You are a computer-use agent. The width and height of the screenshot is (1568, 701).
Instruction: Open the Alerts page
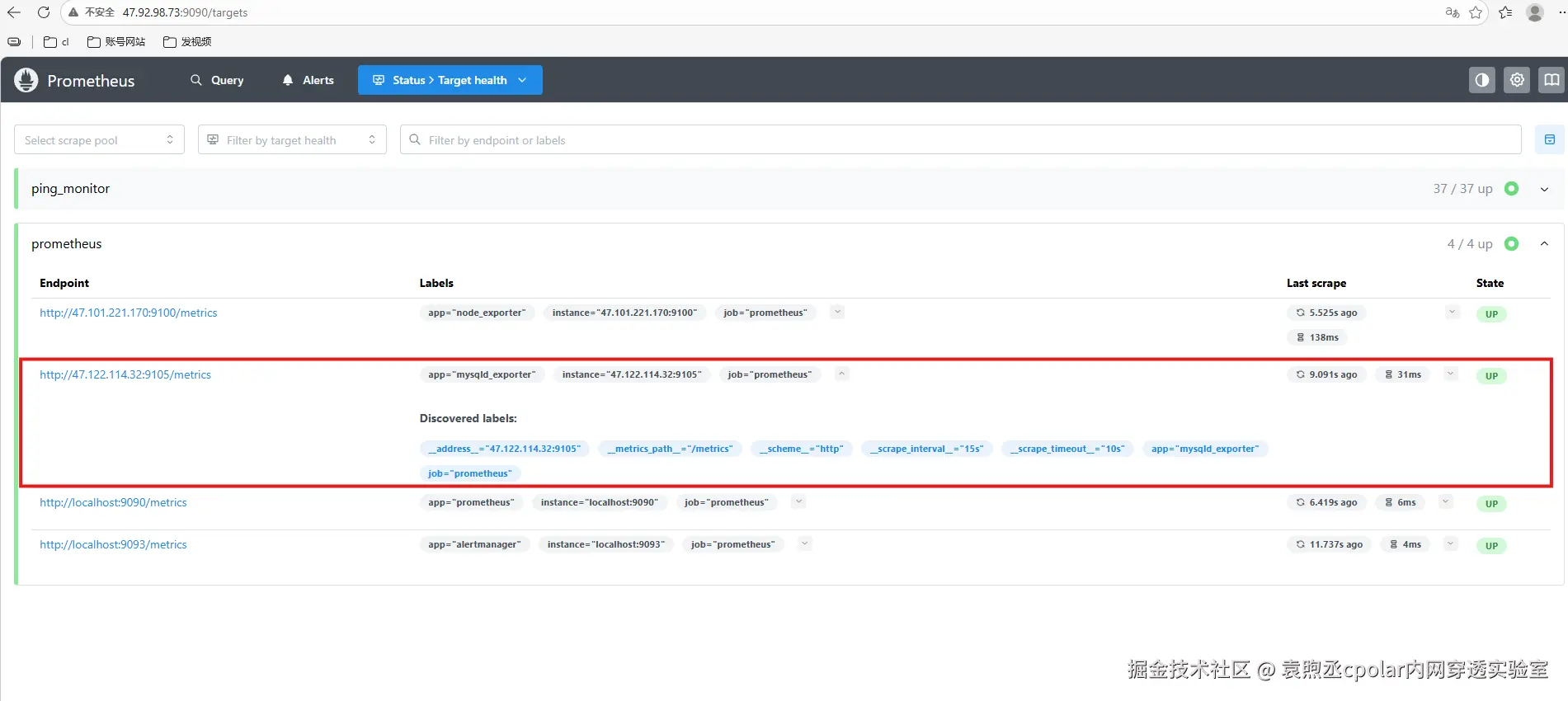point(308,80)
